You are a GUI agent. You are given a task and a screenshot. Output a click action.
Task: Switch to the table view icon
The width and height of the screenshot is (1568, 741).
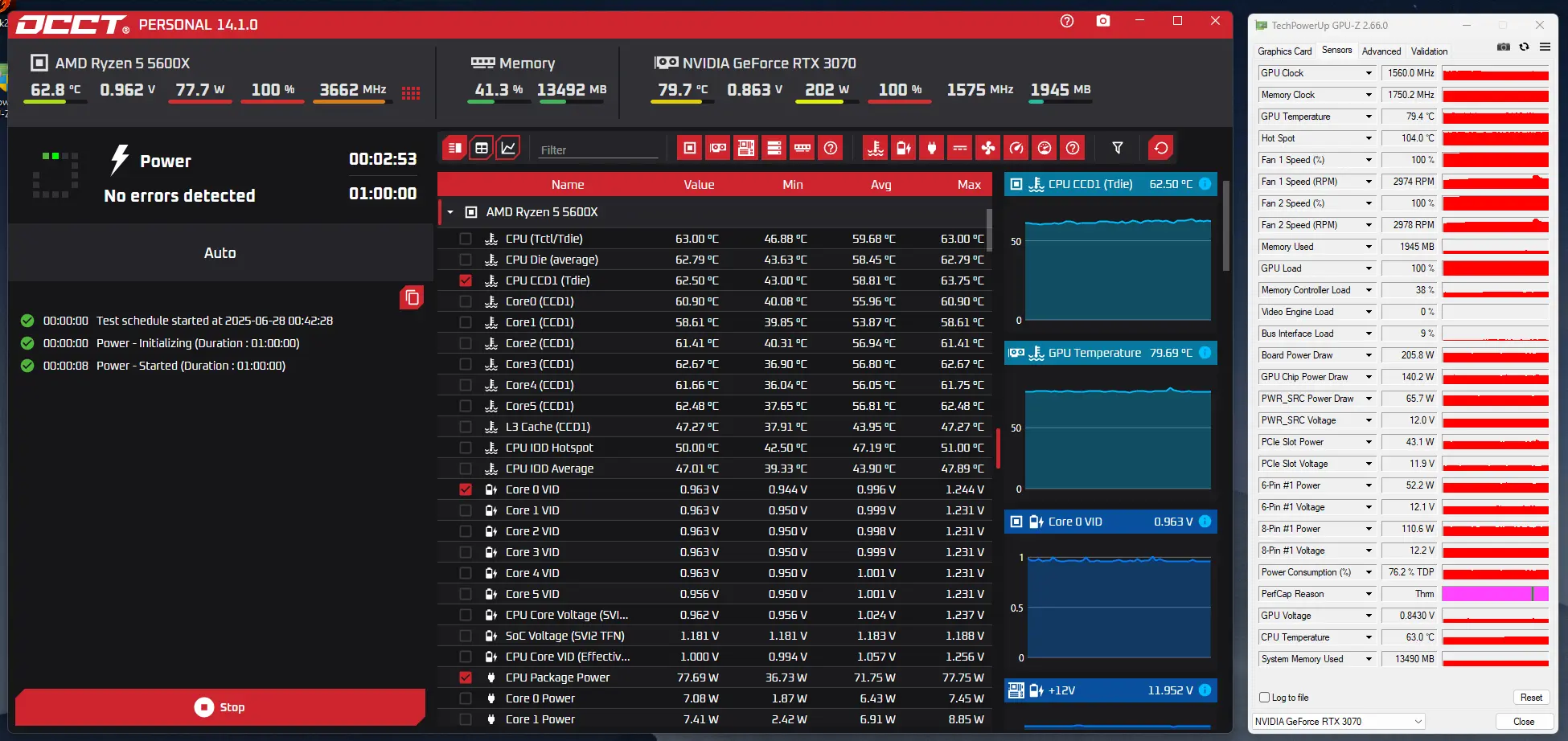(482, 148)
